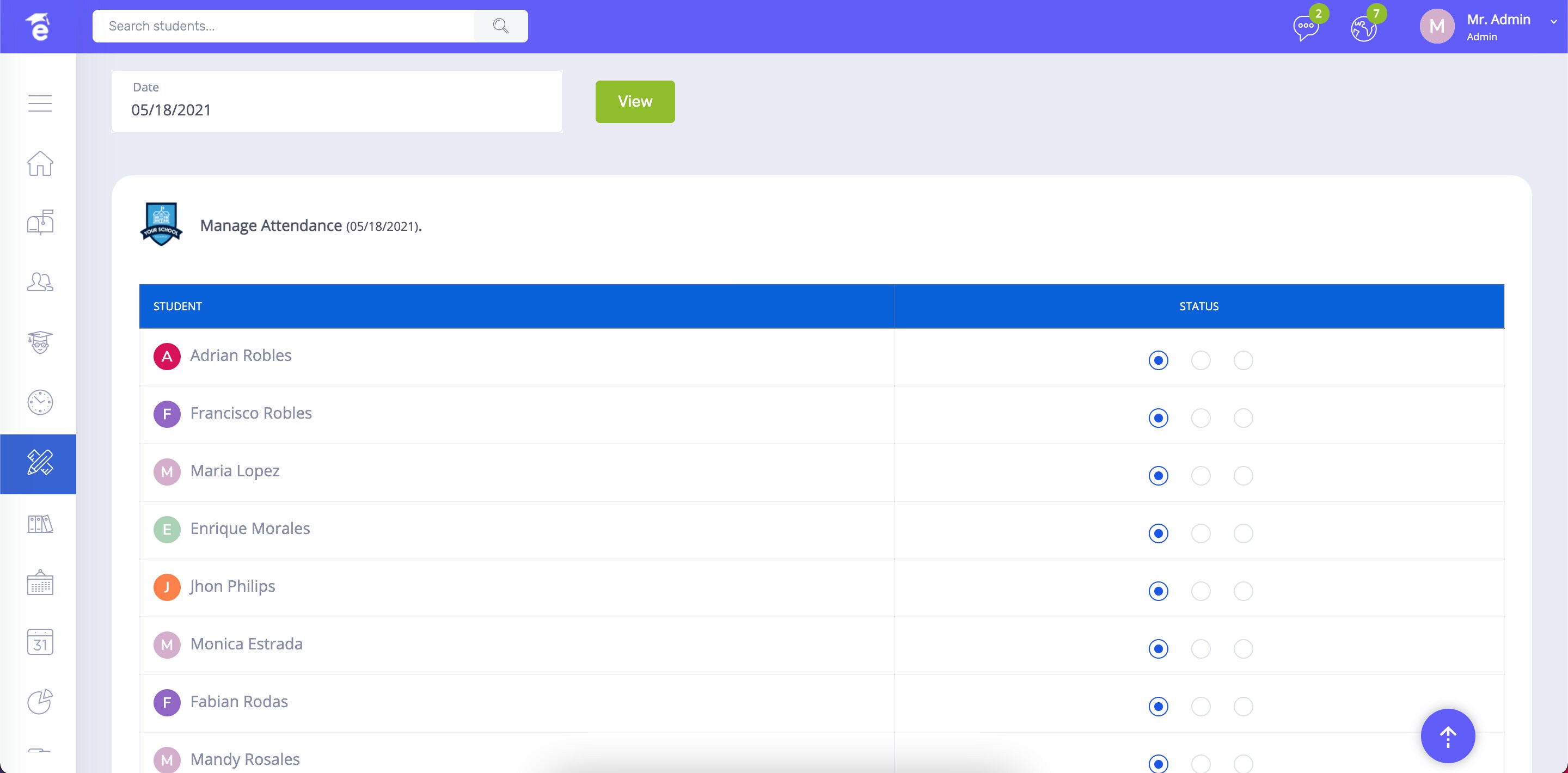Open the pie chart reports section
This screenshot has height=773, width=1568.
[x=39, y=701]
